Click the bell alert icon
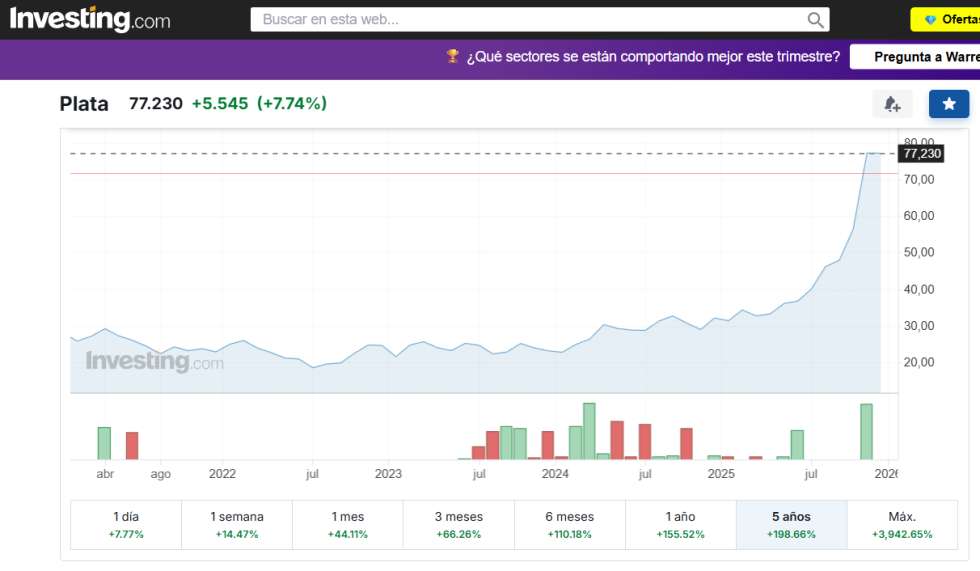The width and height of the screenshot is (980, 571). click(x=892, y=104)
